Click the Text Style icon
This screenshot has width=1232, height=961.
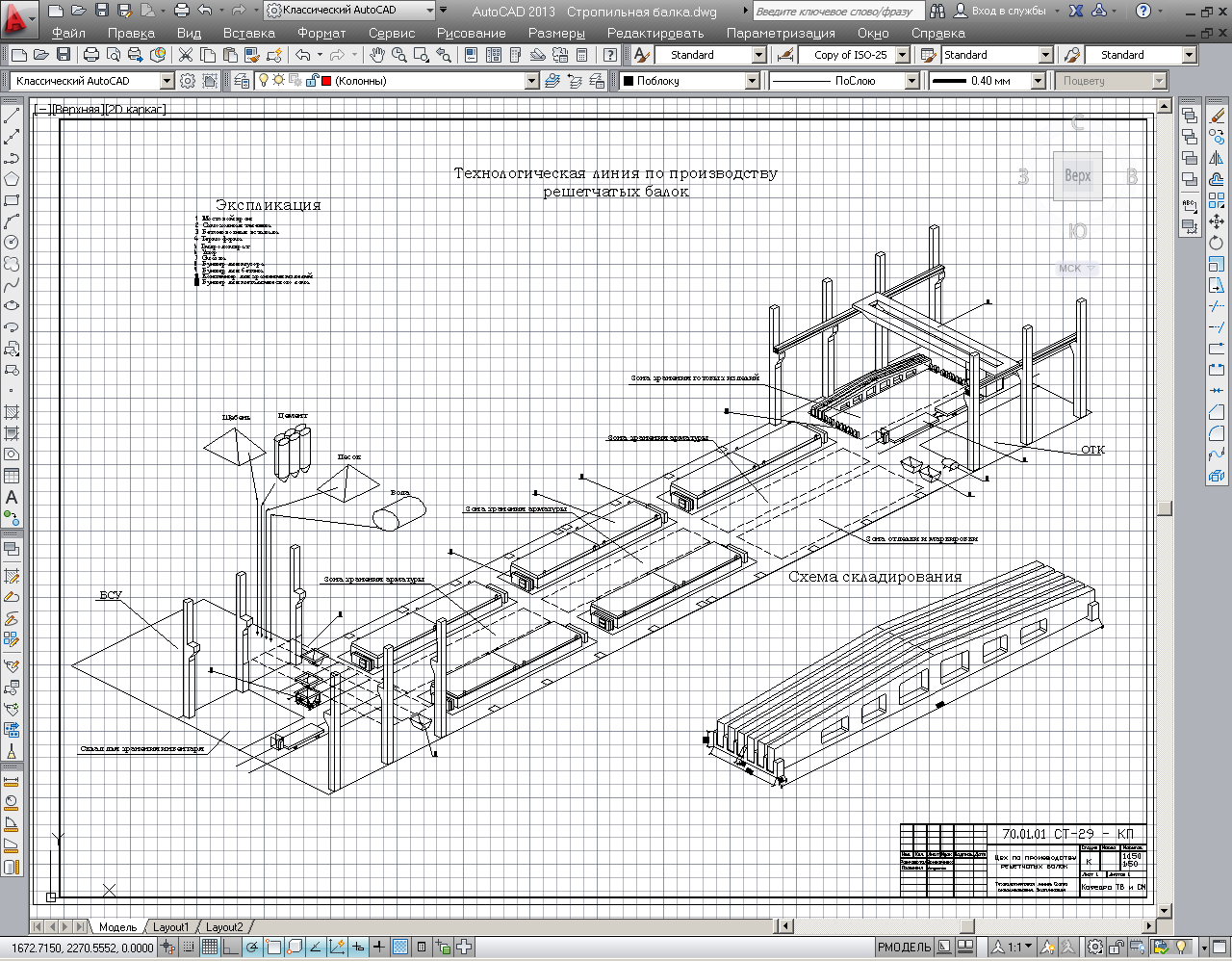(x=642, y=55)
